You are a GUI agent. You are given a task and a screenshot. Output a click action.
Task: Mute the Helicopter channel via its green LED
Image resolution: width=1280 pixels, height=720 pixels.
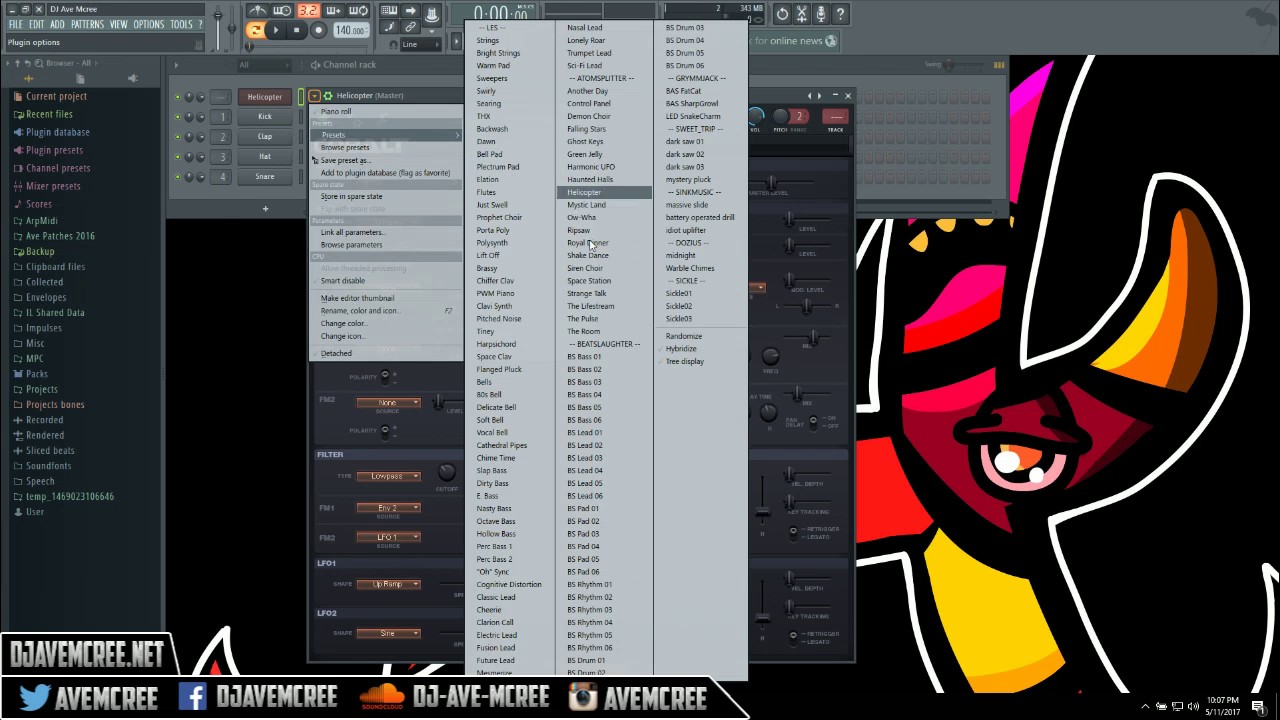[x=178, y=98]
